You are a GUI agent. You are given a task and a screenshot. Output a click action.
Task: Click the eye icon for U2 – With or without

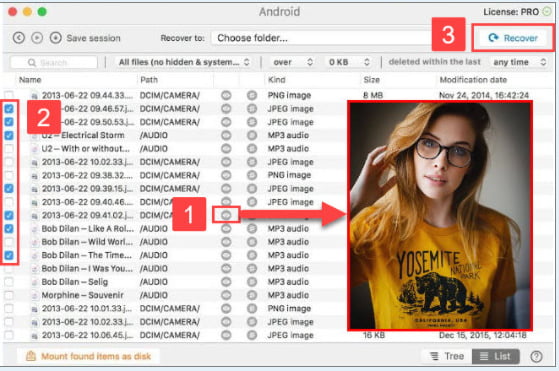(x=226, y=149)
